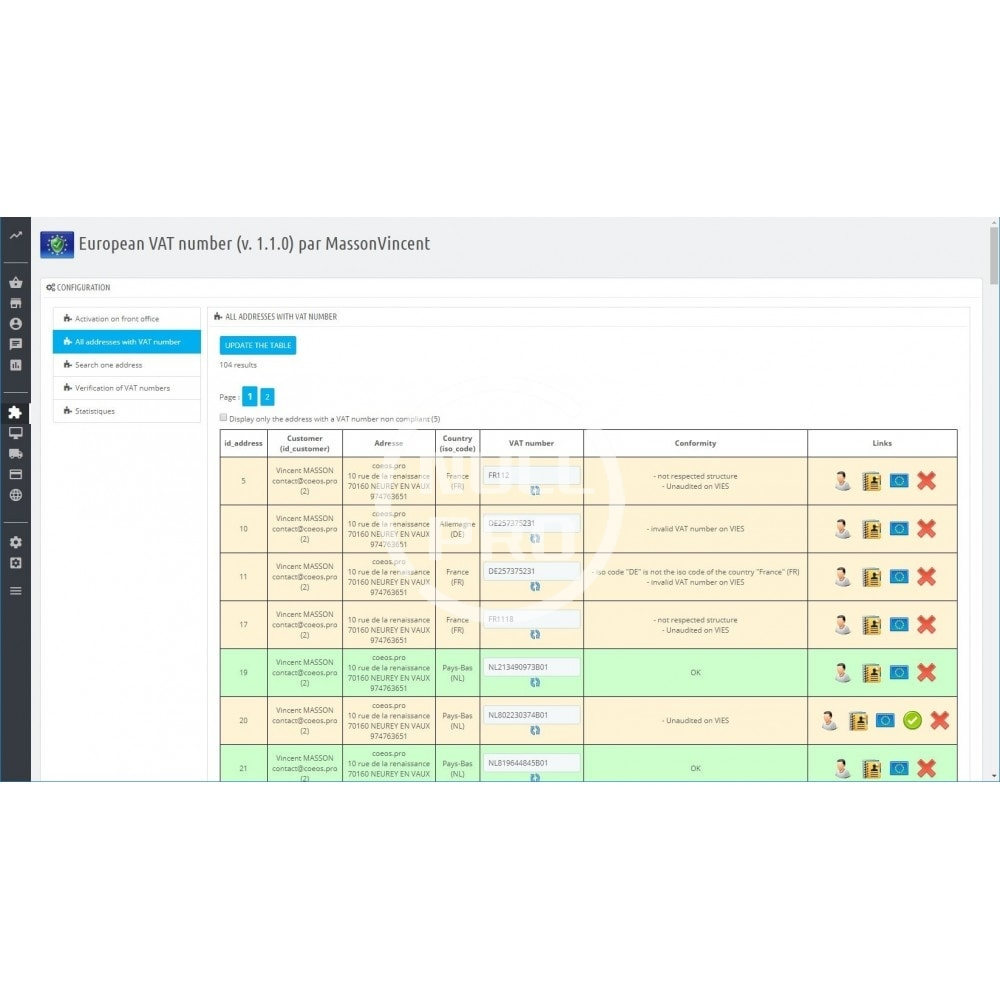Click the vertical scrollbar down arrow

[x=993, y=775]
